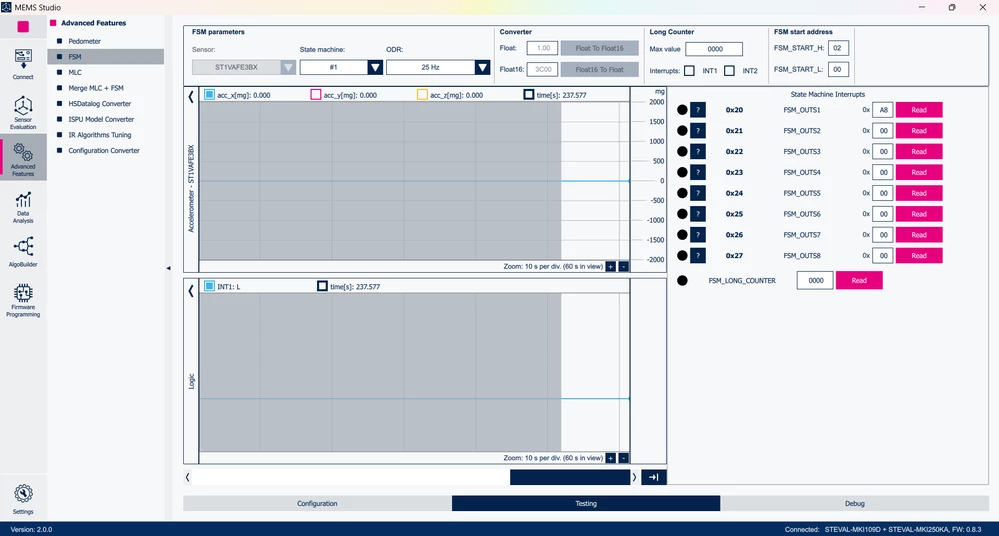Click FSM_START_H address field

click(x=838, y=48)
